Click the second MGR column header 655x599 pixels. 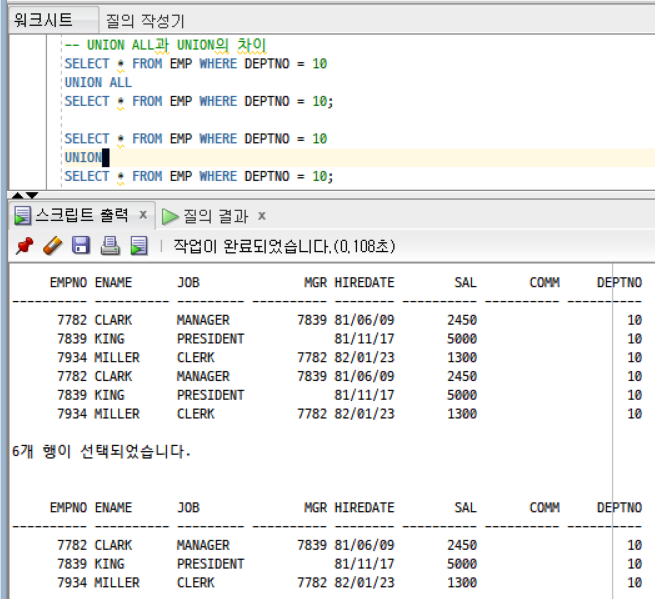coord(315,508)
